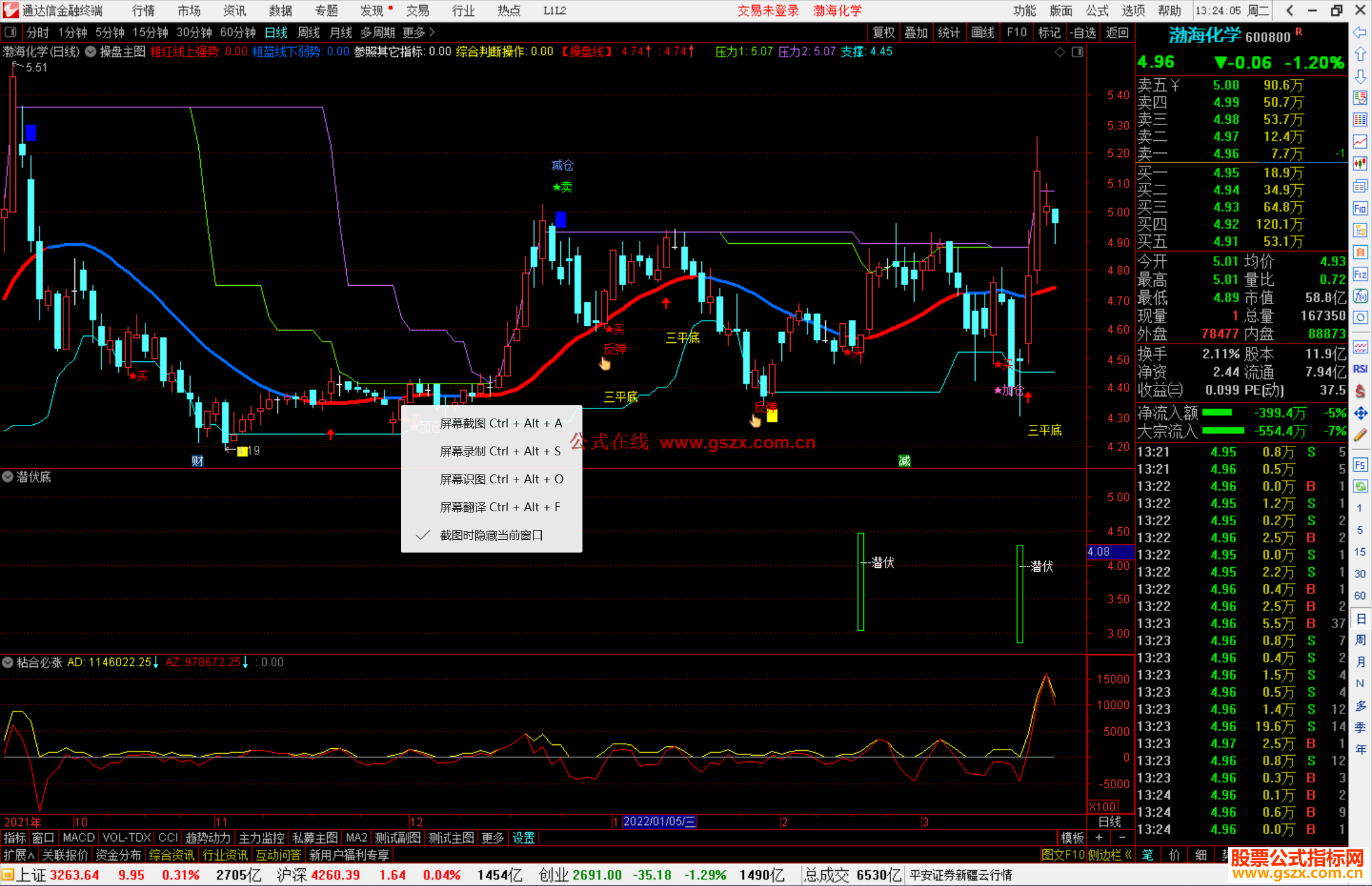This screenshot has height=886, width=1372.
Task: Switch to the red line chart icon
Action: click(x=1360, y=142)
